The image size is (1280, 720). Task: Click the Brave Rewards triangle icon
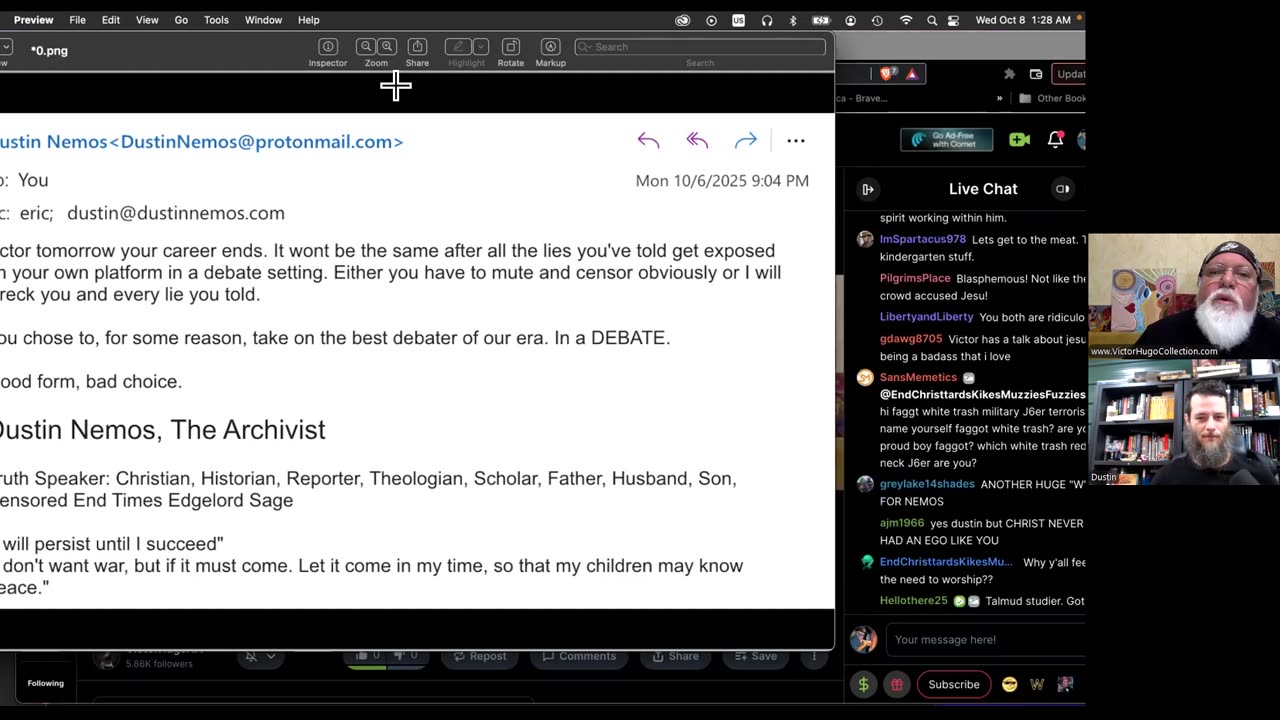[911, 74]
